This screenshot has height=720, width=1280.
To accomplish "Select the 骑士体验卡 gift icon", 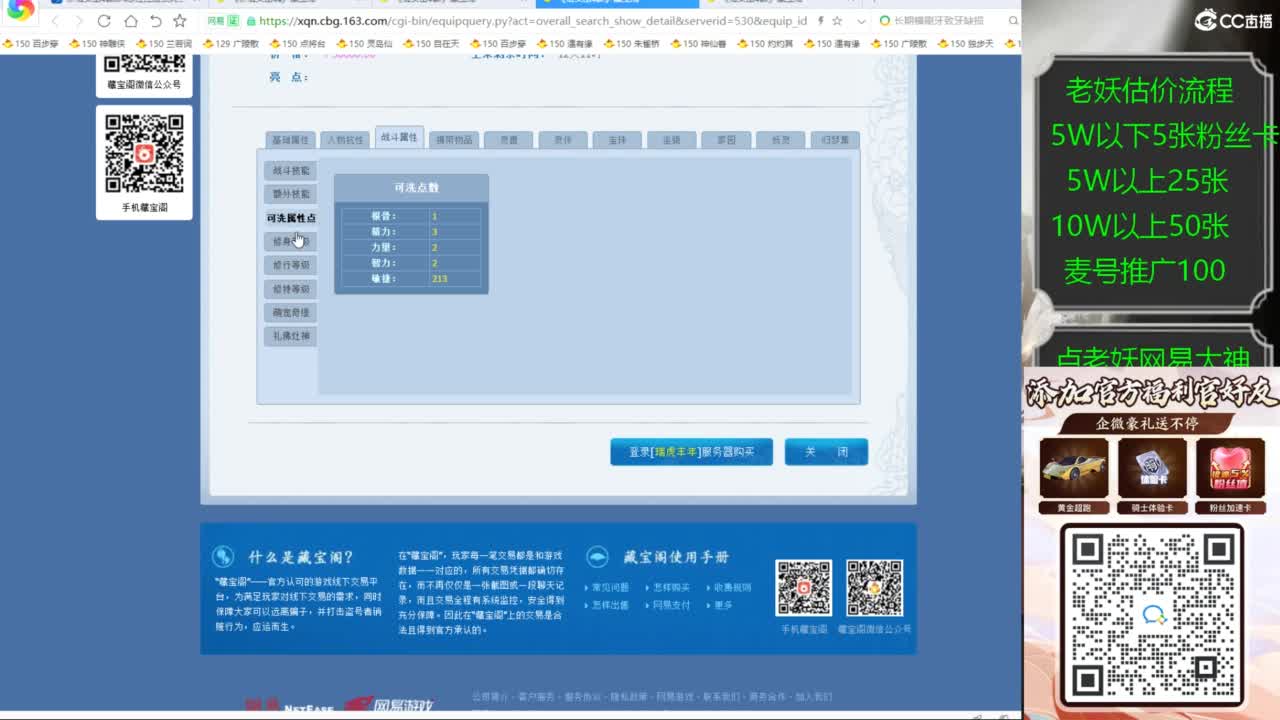I will click(x=1152, y=469).
